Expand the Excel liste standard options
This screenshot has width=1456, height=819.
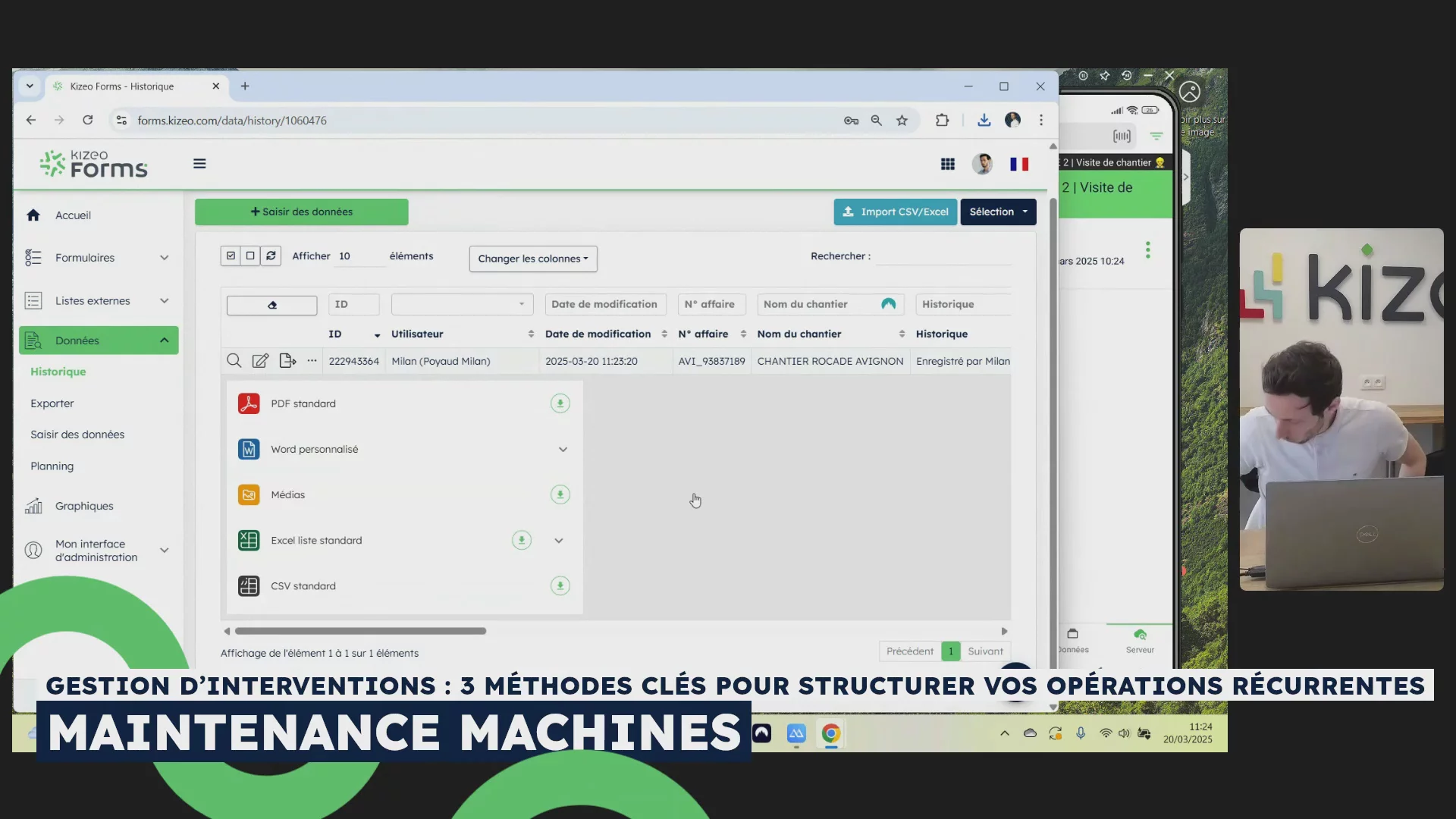pos(559,540)
